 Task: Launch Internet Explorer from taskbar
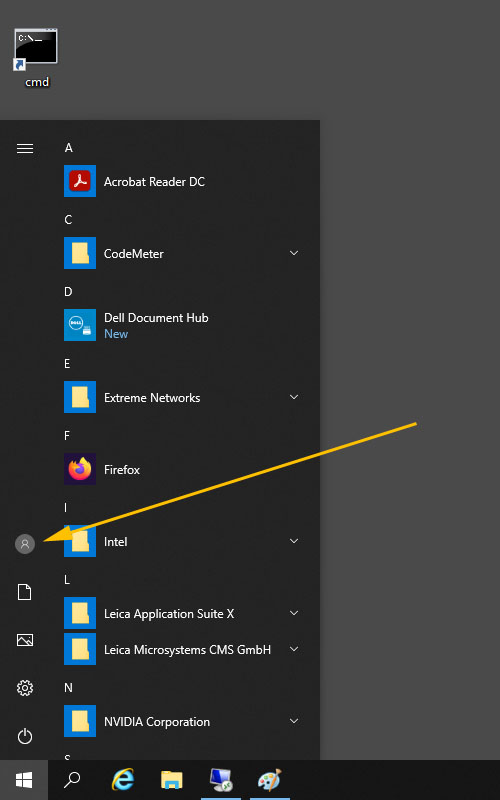pyautogui.click(x=123, y=780)
